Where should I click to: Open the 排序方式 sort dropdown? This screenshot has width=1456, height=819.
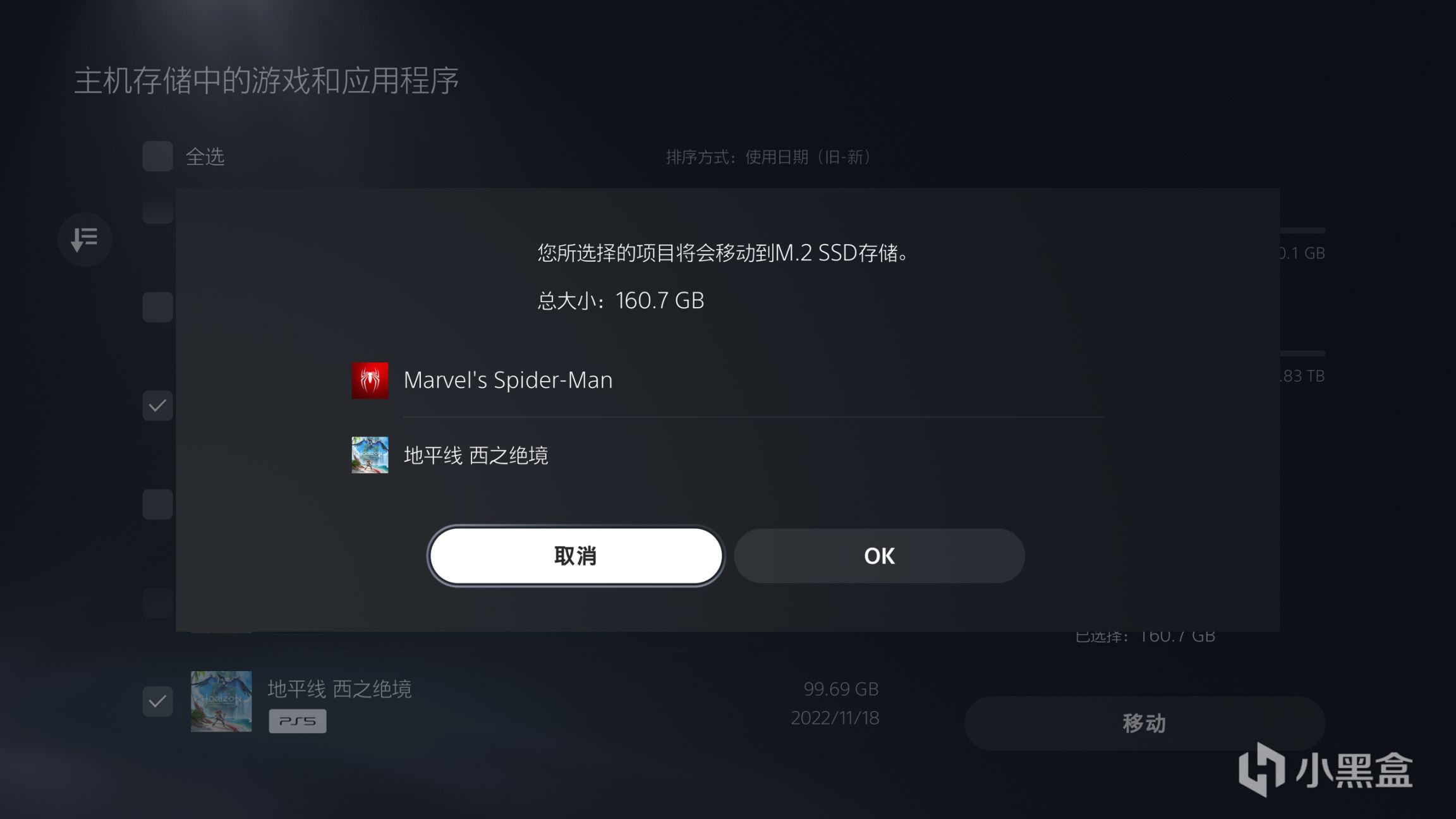768,157
